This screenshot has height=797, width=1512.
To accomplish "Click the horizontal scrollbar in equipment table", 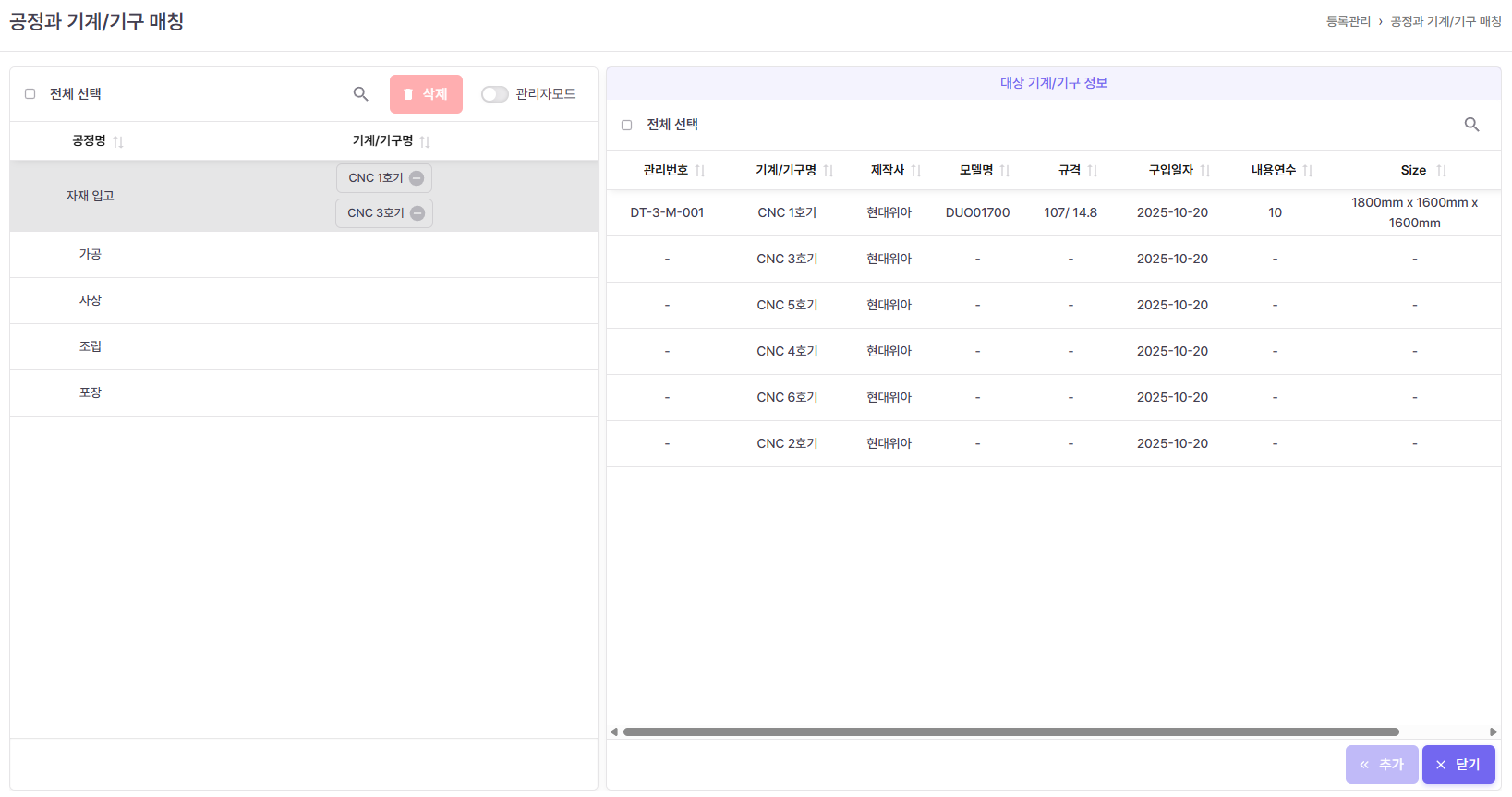I will (x=1010, y=731).
